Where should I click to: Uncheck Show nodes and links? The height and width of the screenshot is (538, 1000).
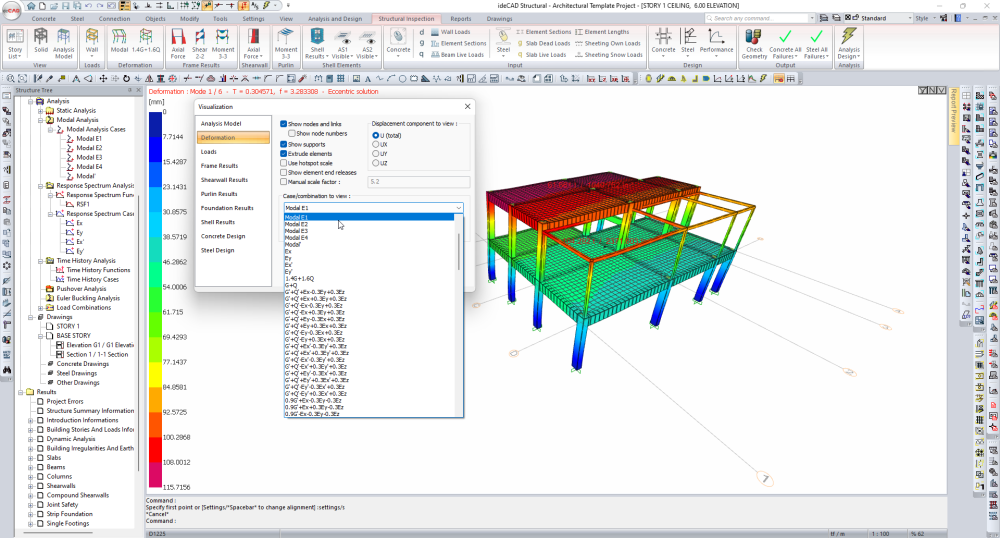coord(284,124)
